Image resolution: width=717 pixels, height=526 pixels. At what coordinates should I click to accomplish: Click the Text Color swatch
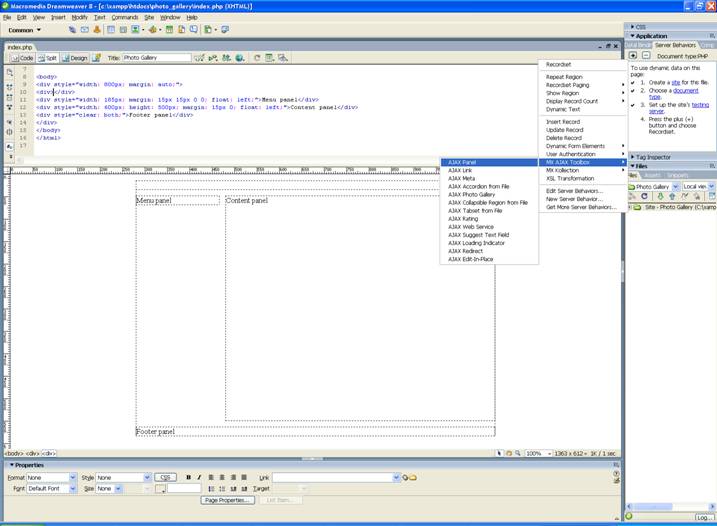[x=160, y=489]
